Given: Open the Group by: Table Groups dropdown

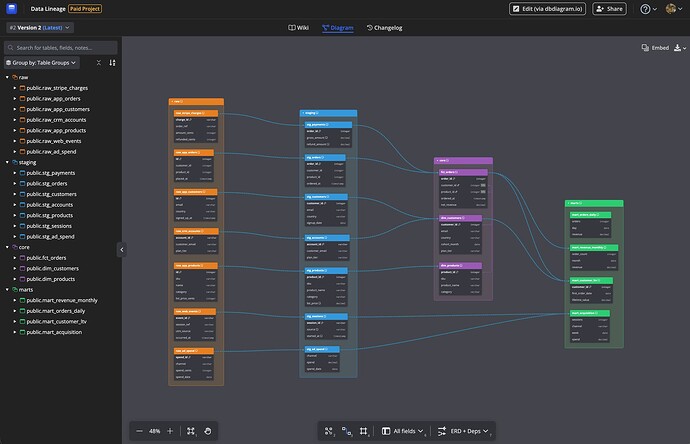Looking at the screenshot, I should pos(42,63).
